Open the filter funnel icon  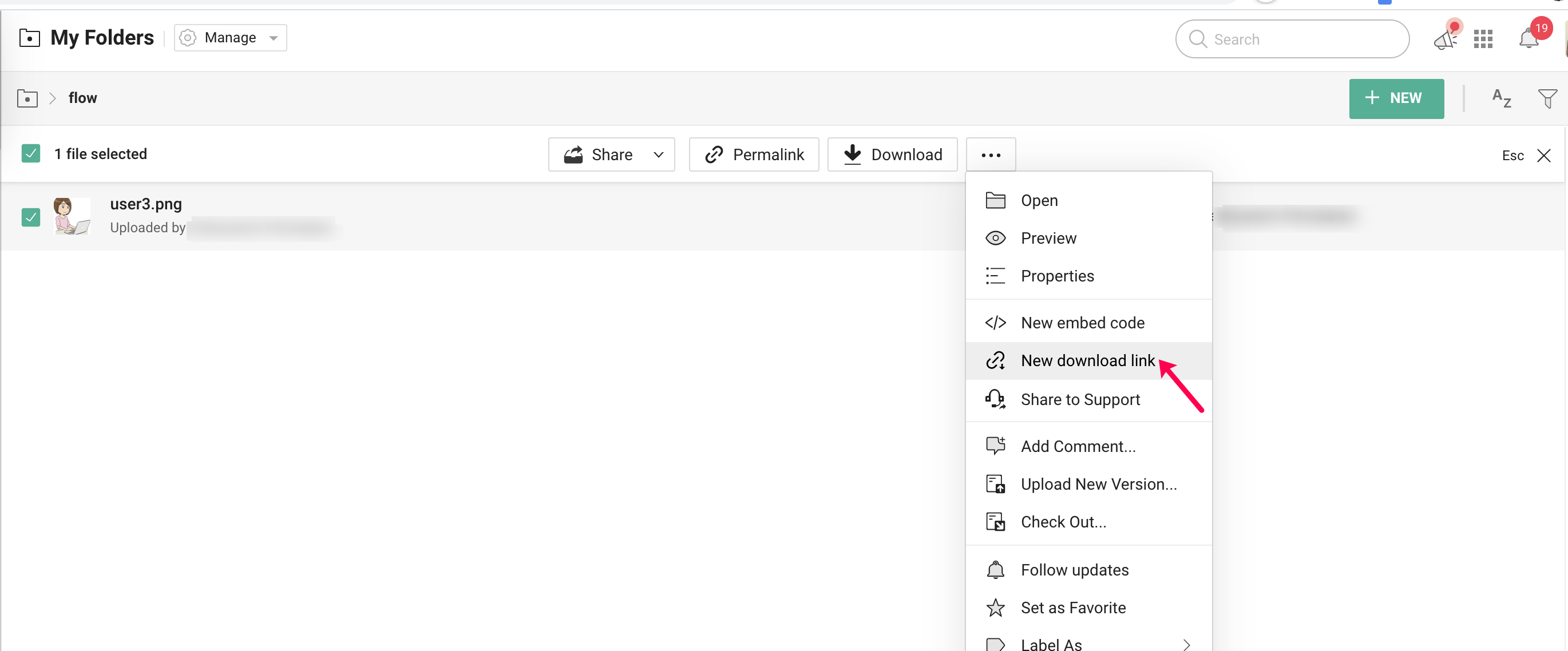coord(1547,98)
